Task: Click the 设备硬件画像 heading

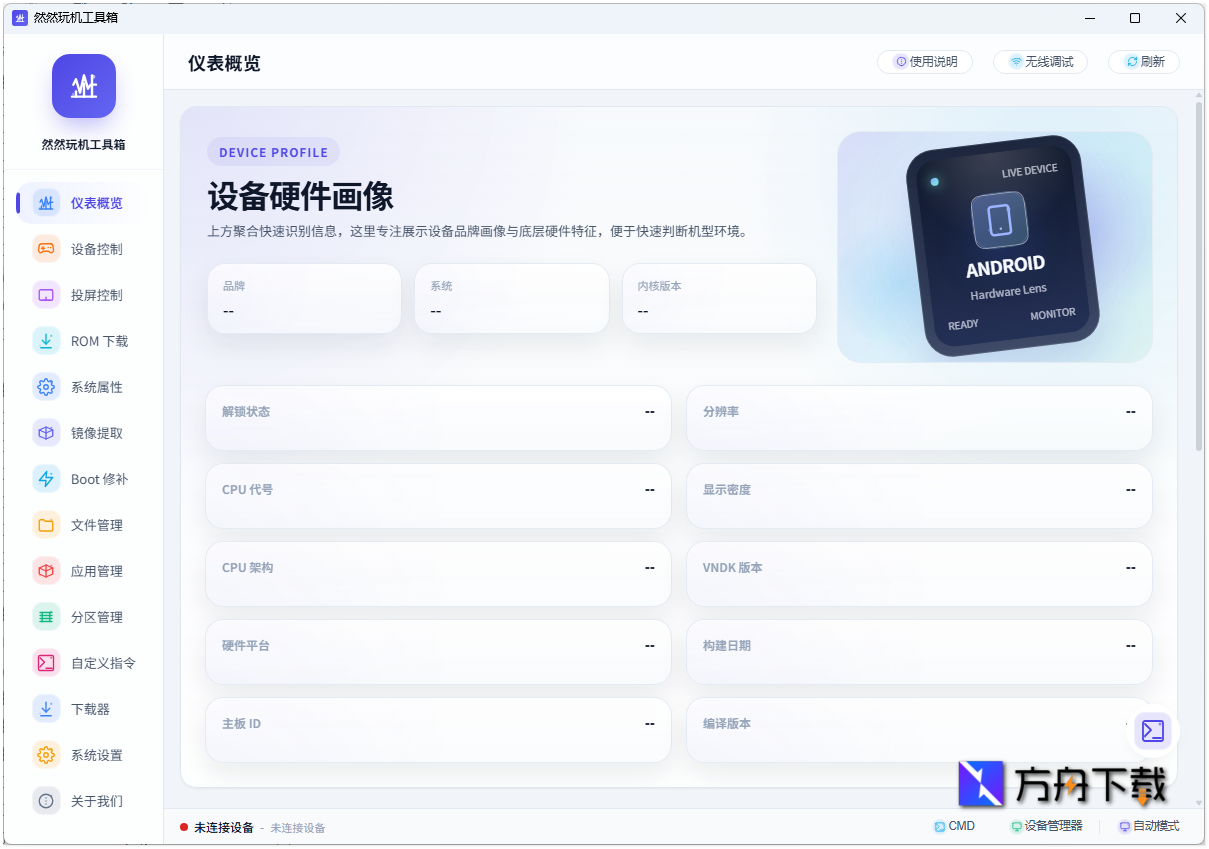Action: click(301, 196)
